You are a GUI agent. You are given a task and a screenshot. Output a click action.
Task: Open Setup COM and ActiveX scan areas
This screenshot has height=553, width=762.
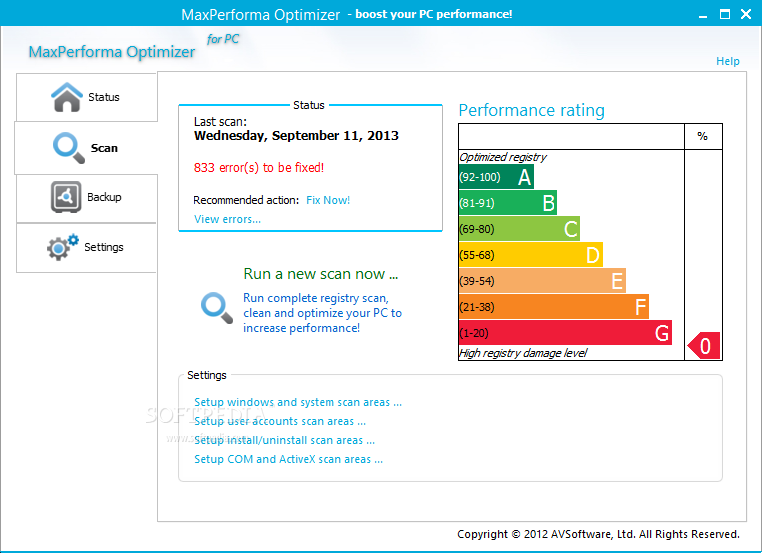288,459
